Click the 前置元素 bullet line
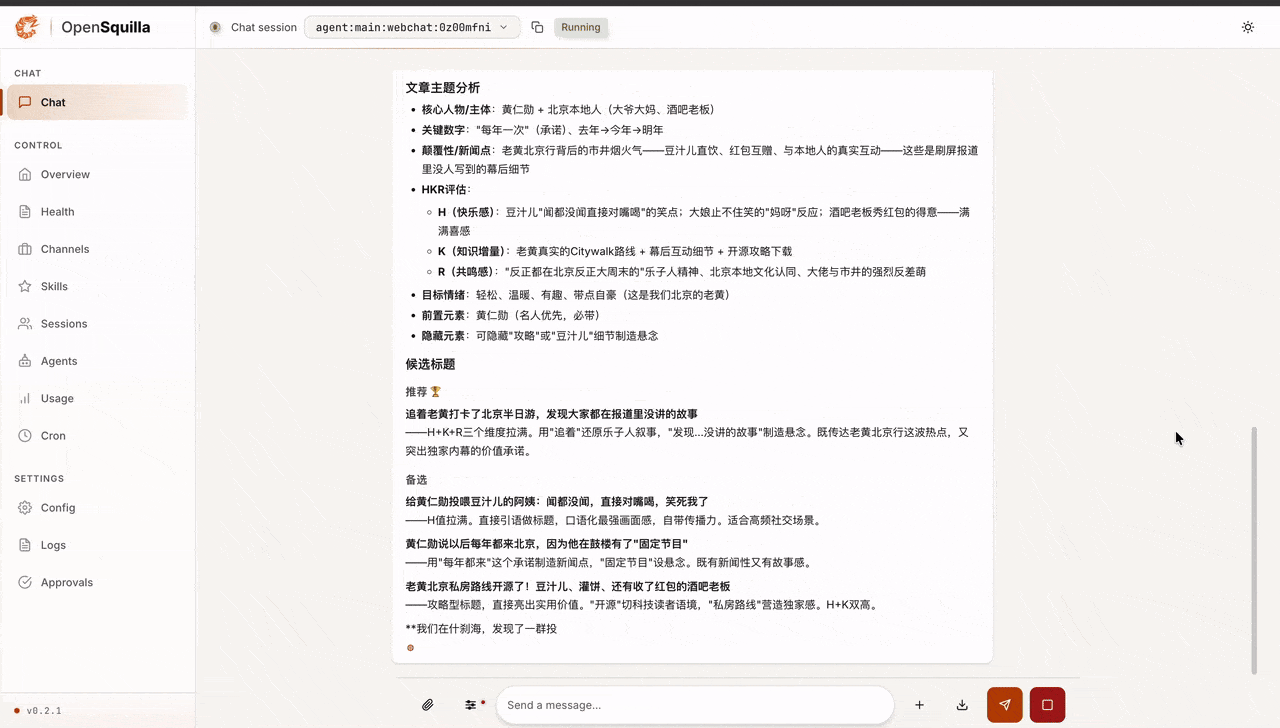Viewport: 1280px width, 728px height. tap(510, 315)
